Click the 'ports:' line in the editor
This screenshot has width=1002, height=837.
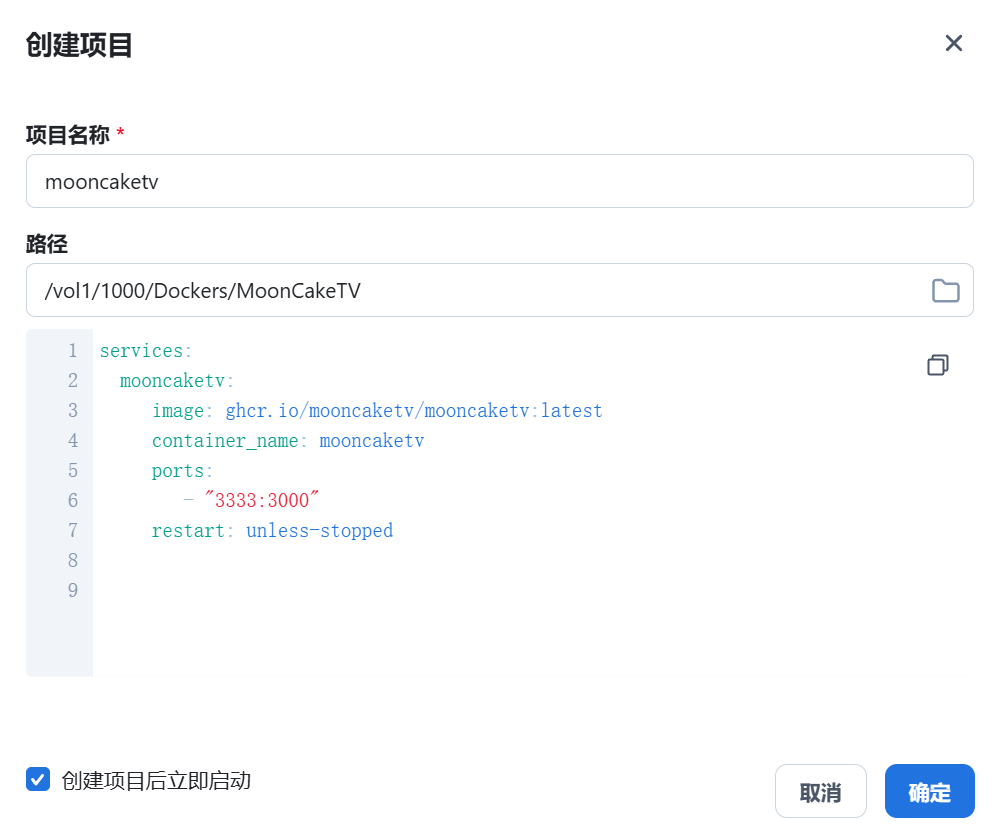[182, 471]
